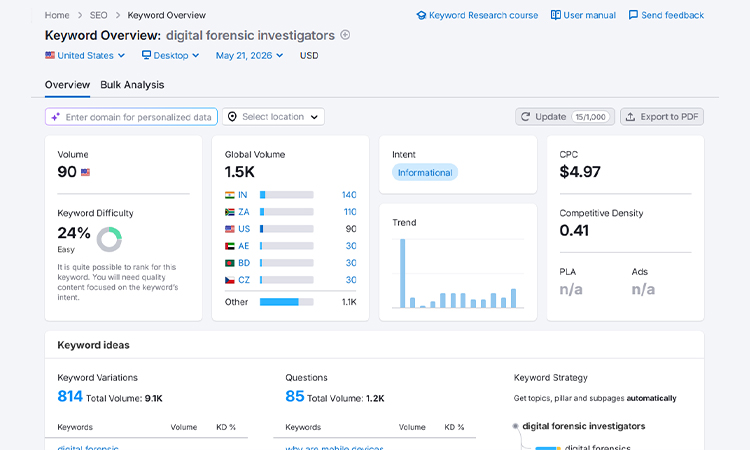Click the location pin icon

click(x=232, y=117)
